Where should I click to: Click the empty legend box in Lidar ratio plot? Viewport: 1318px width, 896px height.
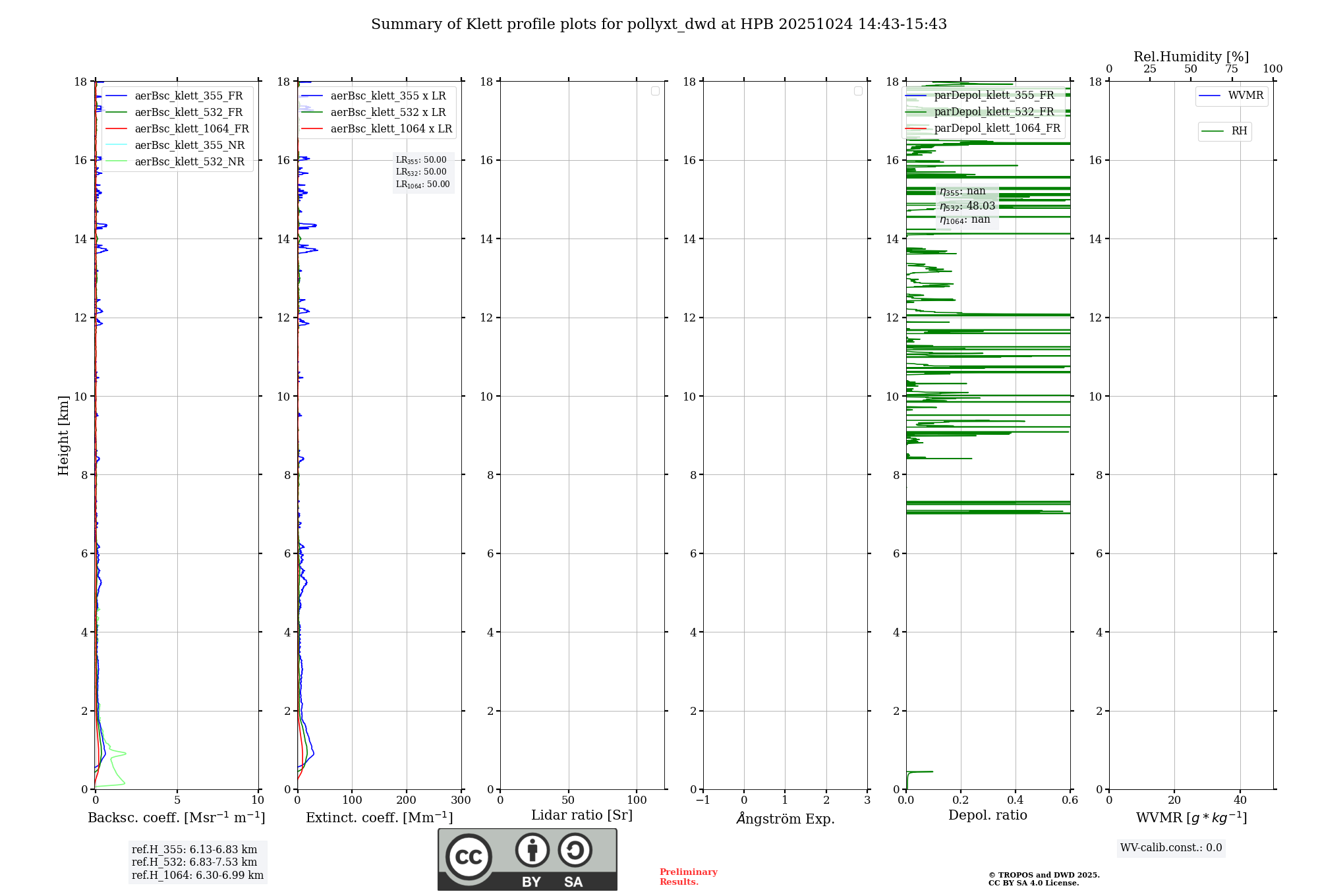tap(655, 91)
